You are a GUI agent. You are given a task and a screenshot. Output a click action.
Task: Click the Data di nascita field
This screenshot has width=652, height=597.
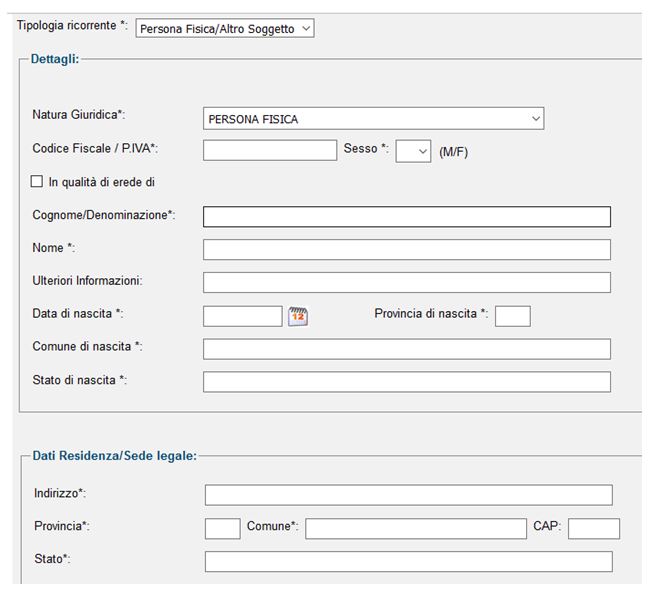243,316
